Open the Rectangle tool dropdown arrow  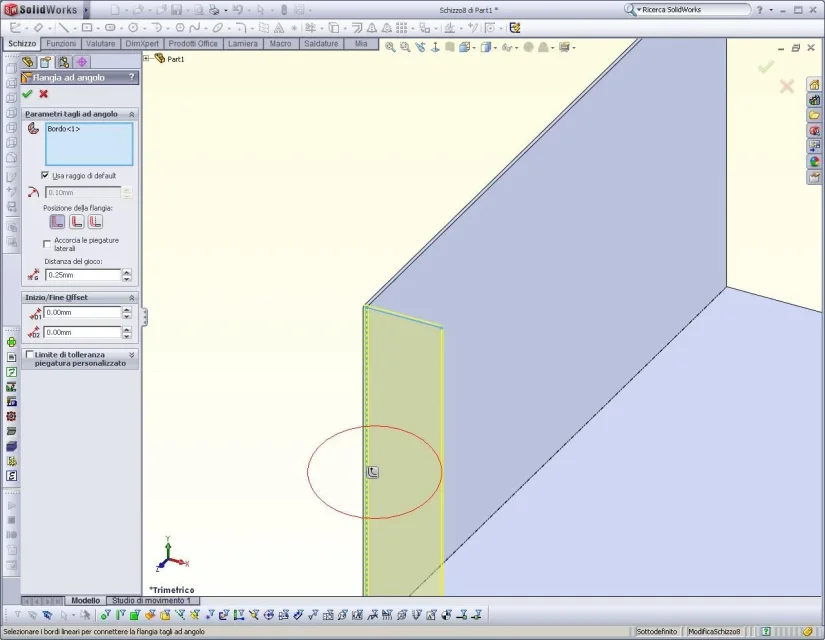pos(97,28)
